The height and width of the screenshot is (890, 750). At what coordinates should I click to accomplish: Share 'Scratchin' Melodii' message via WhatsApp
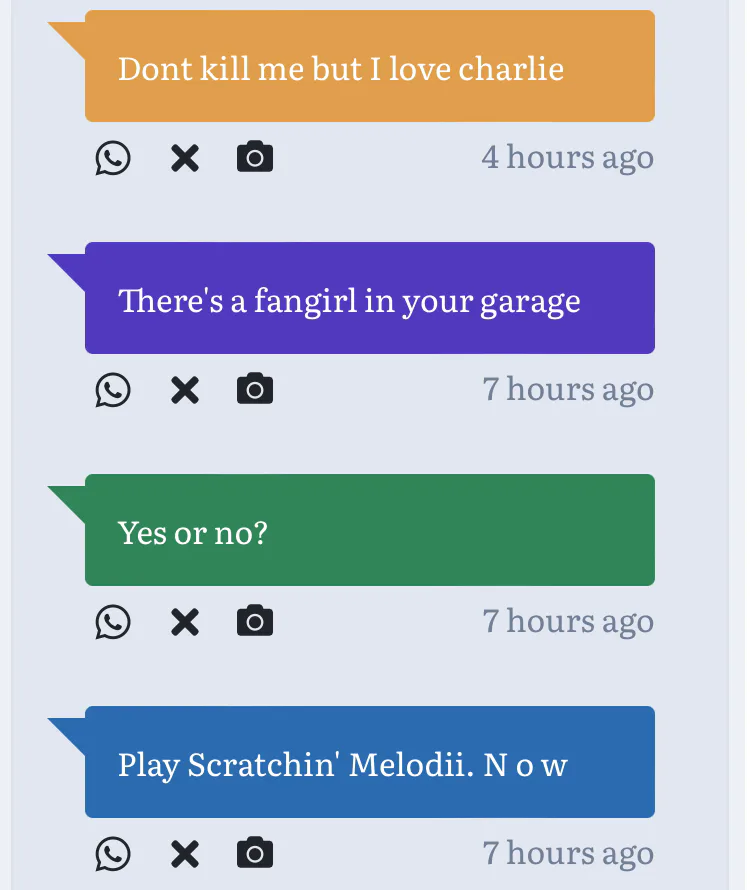point(113,854)
